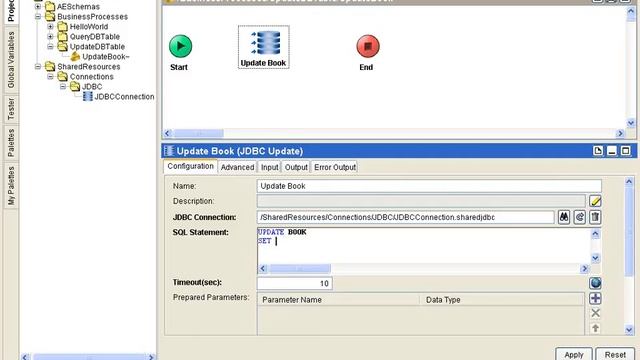The image size is (640, 360).
Task: Click the detach panel icon in header
Action: click(x=598, y=151)
